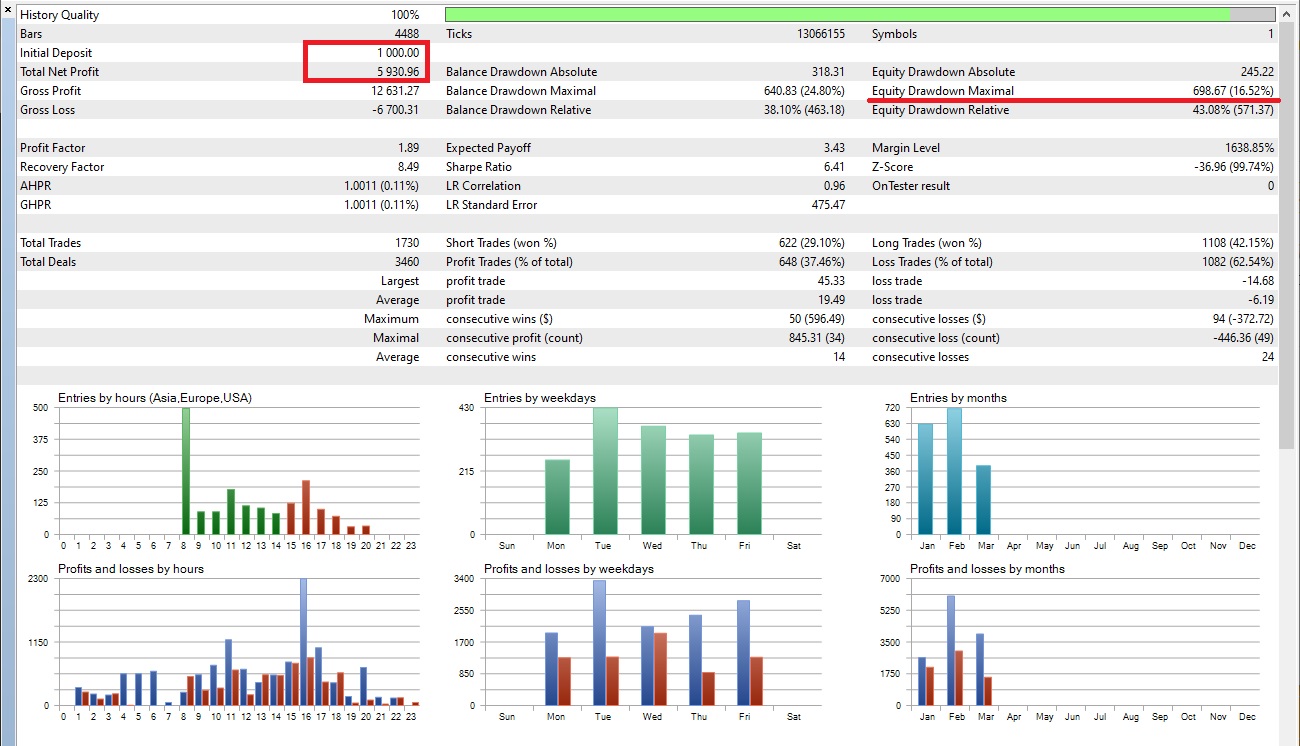Click the Gross Loss value -6 700.31
Screen dimensions: 1300x746
(x=396, y=110)
